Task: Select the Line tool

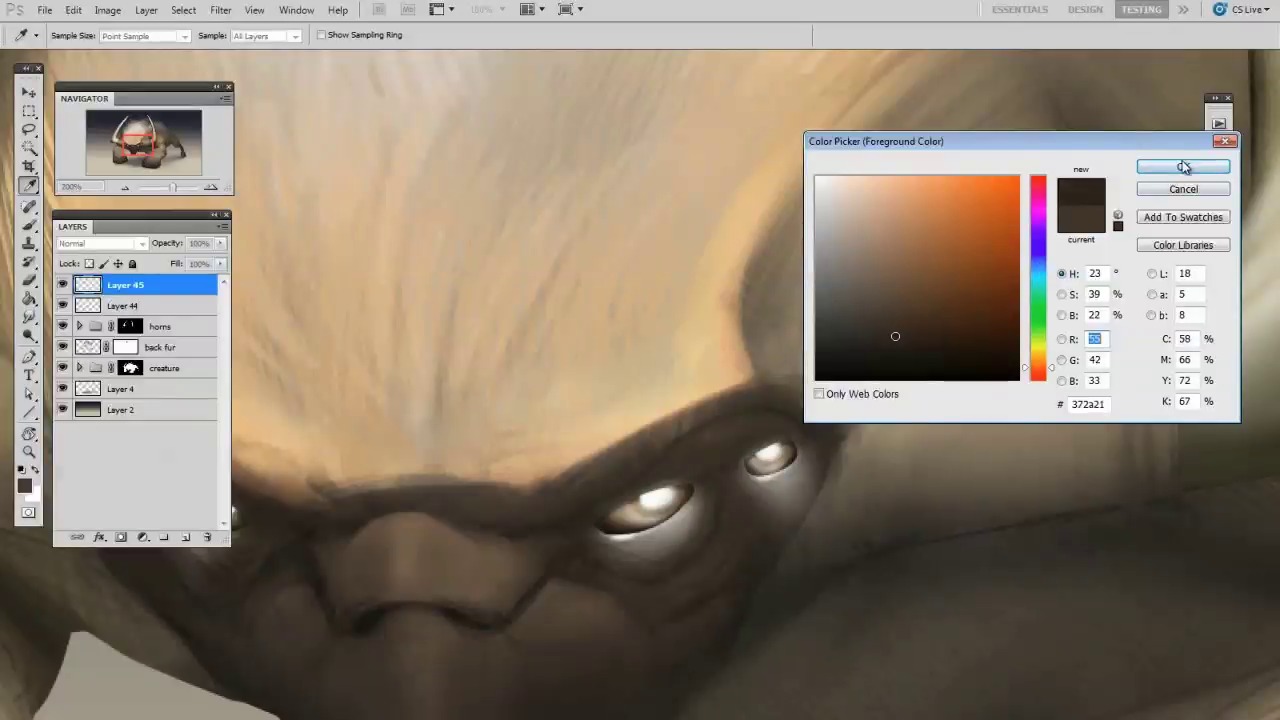Action: pyautogui.click(x=29, y=412)
